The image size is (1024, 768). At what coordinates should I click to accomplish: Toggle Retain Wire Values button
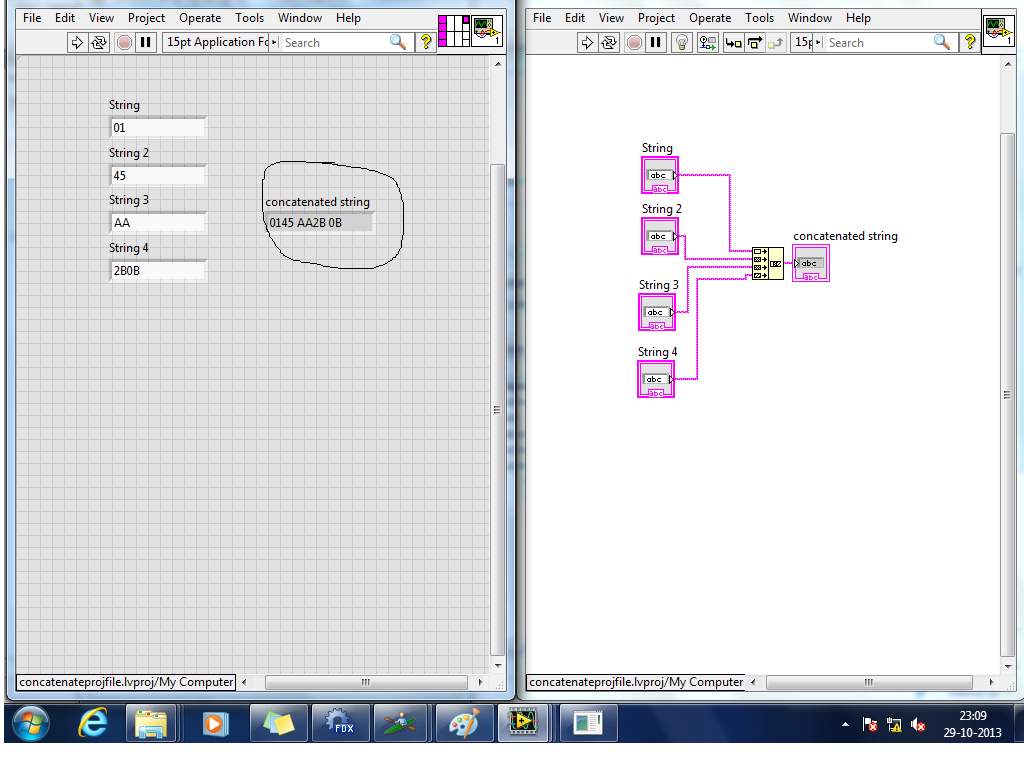pyautogui.click(x=708, y=42)
